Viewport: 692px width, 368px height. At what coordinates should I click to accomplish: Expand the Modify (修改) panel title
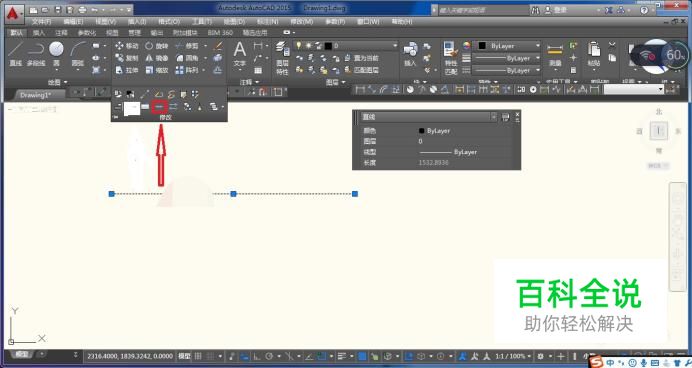click(165, 117)
